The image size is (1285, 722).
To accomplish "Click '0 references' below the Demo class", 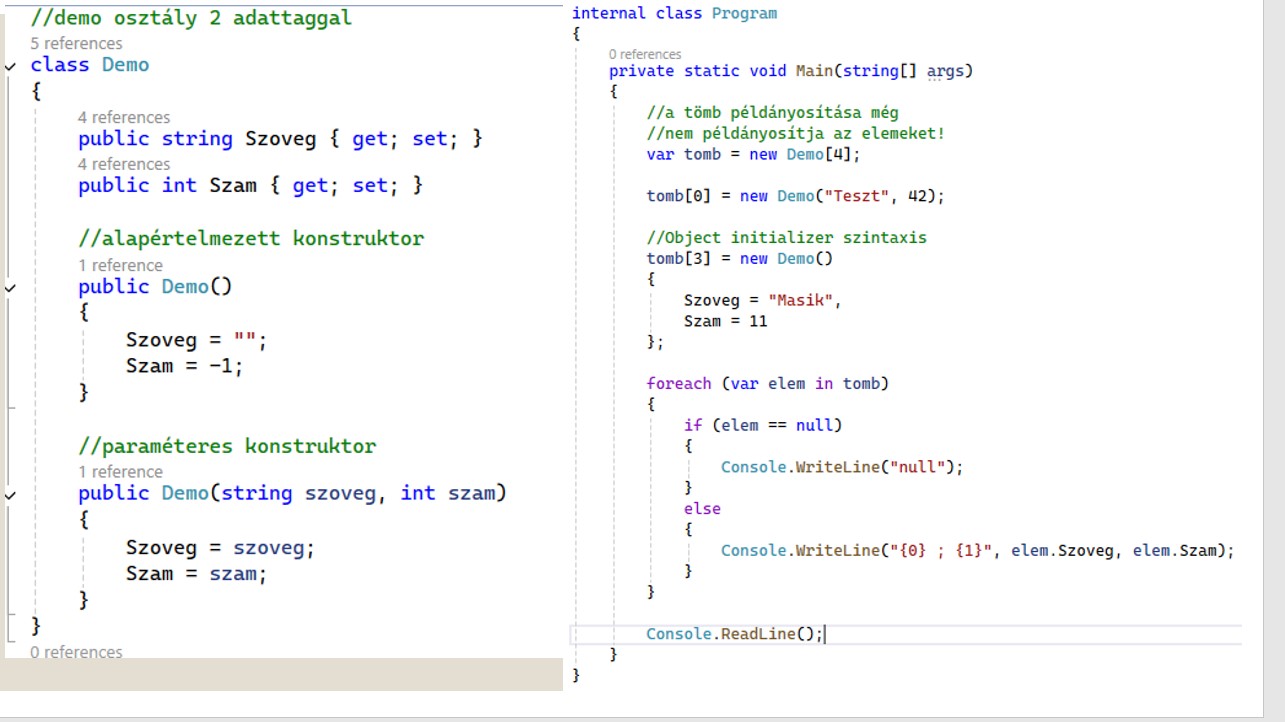I will coord(76,652).
